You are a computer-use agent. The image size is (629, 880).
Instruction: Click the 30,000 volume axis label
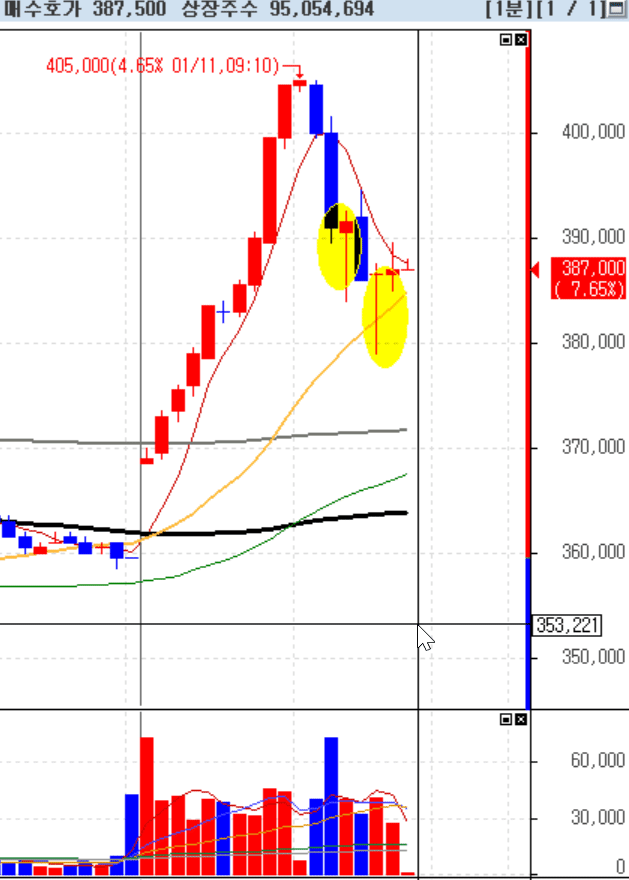pyautogui.click(x=598, y=818)
